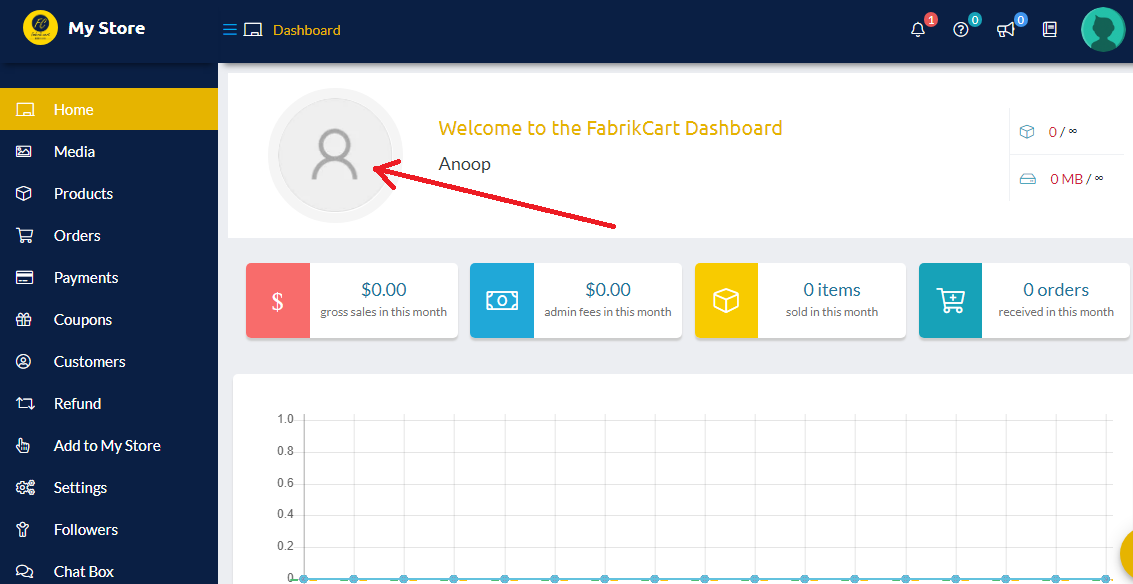Click the Payments card icon
Image resolution: width=1133 pixels, height=584 pixels.
pyautogui.click(x=25, y=278)
